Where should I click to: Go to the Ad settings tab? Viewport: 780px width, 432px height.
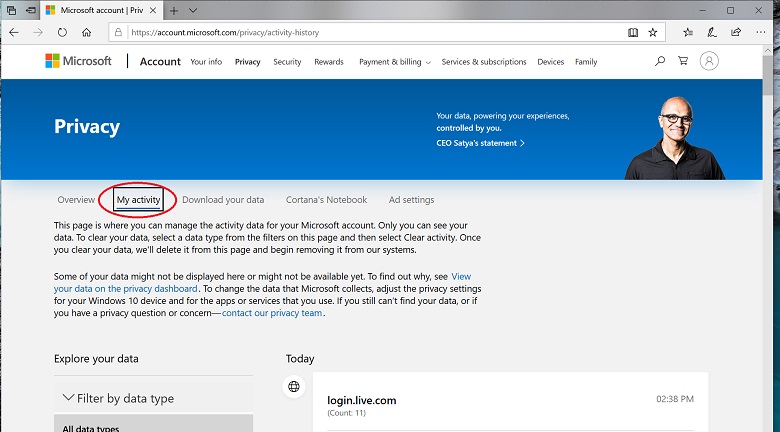[411, 200]
